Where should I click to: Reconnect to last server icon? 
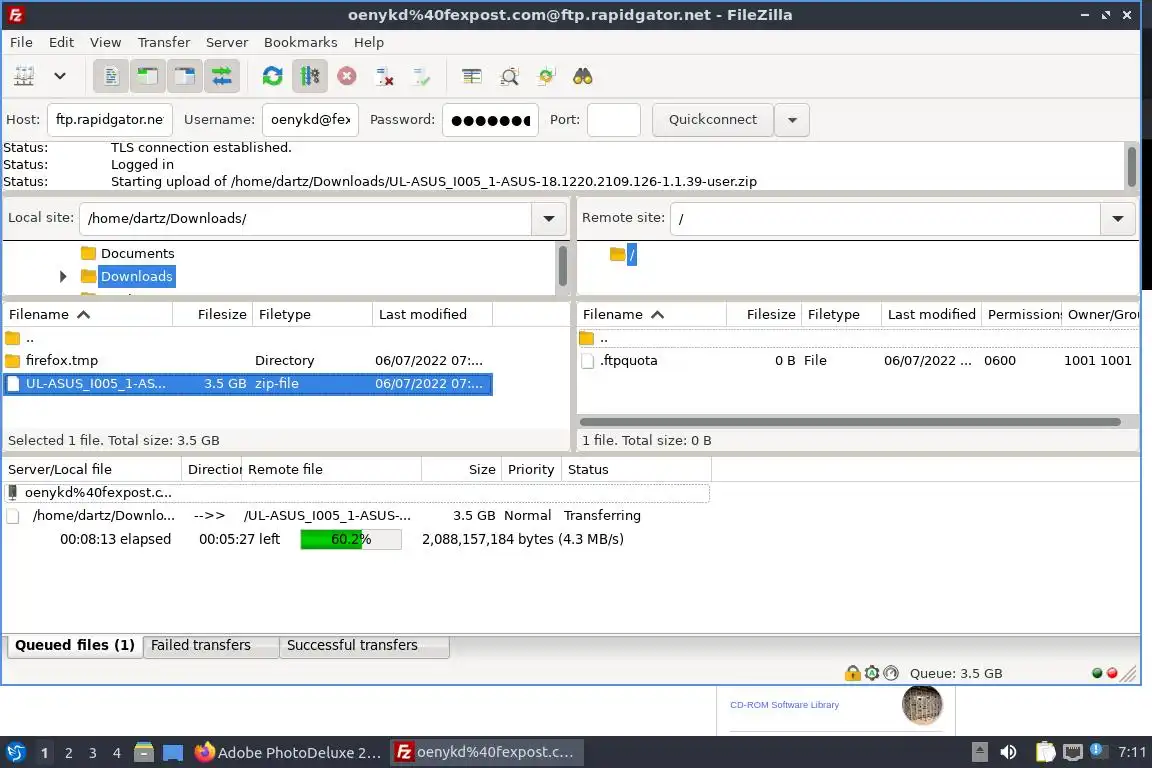click(421, 76)
